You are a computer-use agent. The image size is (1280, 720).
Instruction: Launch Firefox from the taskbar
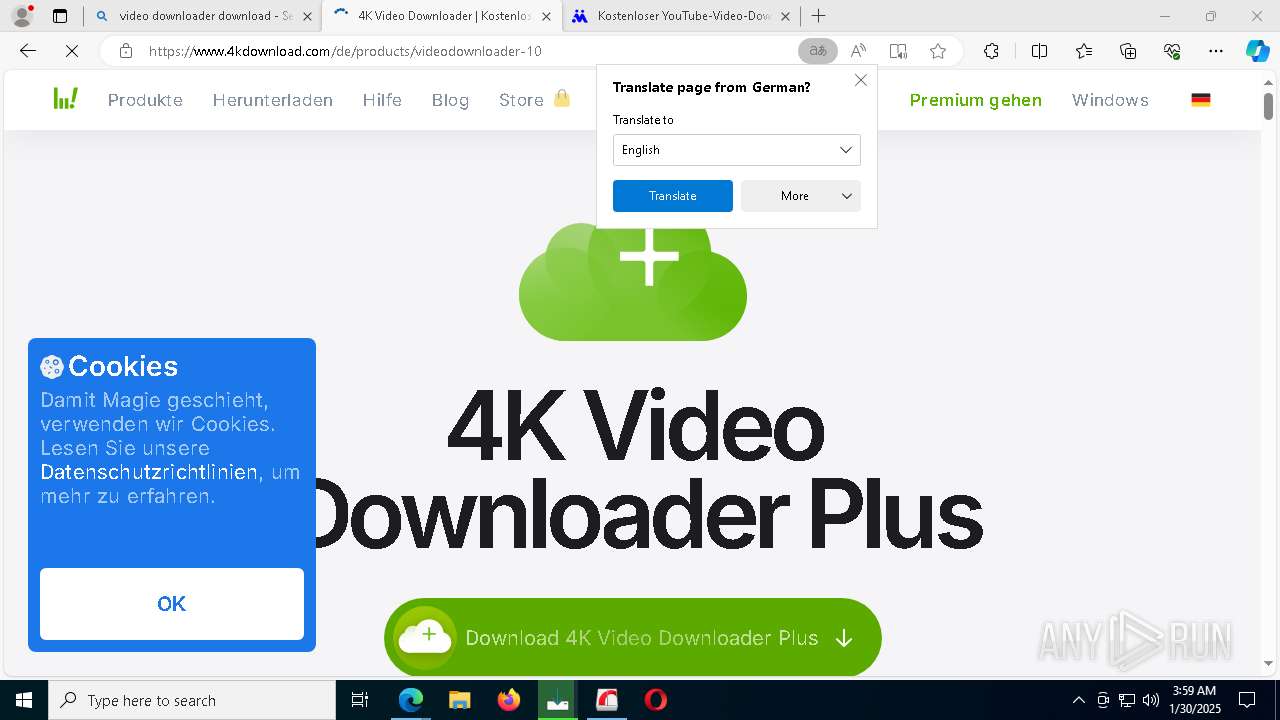click(508, 700)
